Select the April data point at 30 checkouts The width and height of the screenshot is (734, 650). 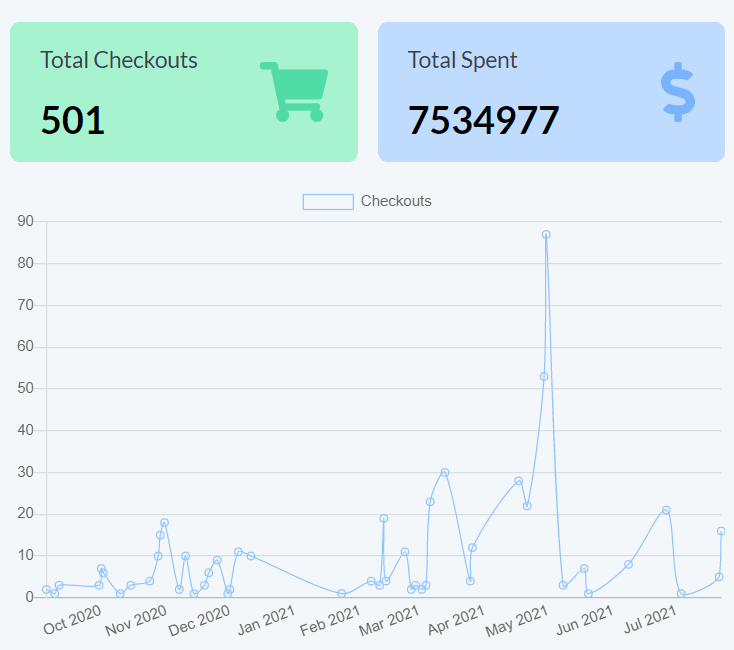click(x=445, y=472)
